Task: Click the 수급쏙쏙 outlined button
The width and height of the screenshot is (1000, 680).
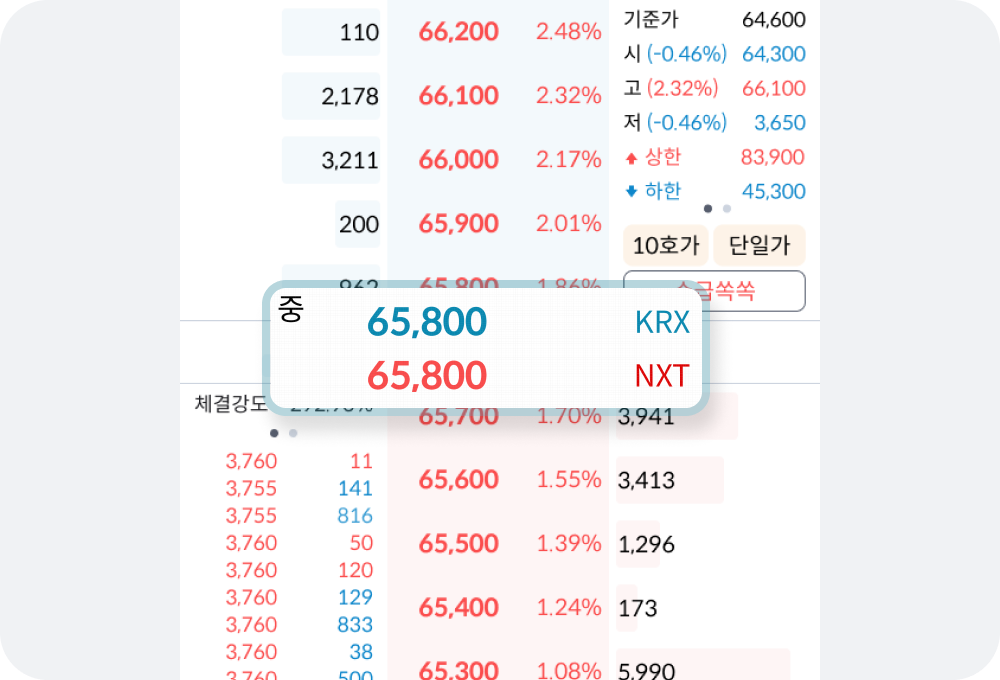Action: pyautogui.click(x=714, y=292)
